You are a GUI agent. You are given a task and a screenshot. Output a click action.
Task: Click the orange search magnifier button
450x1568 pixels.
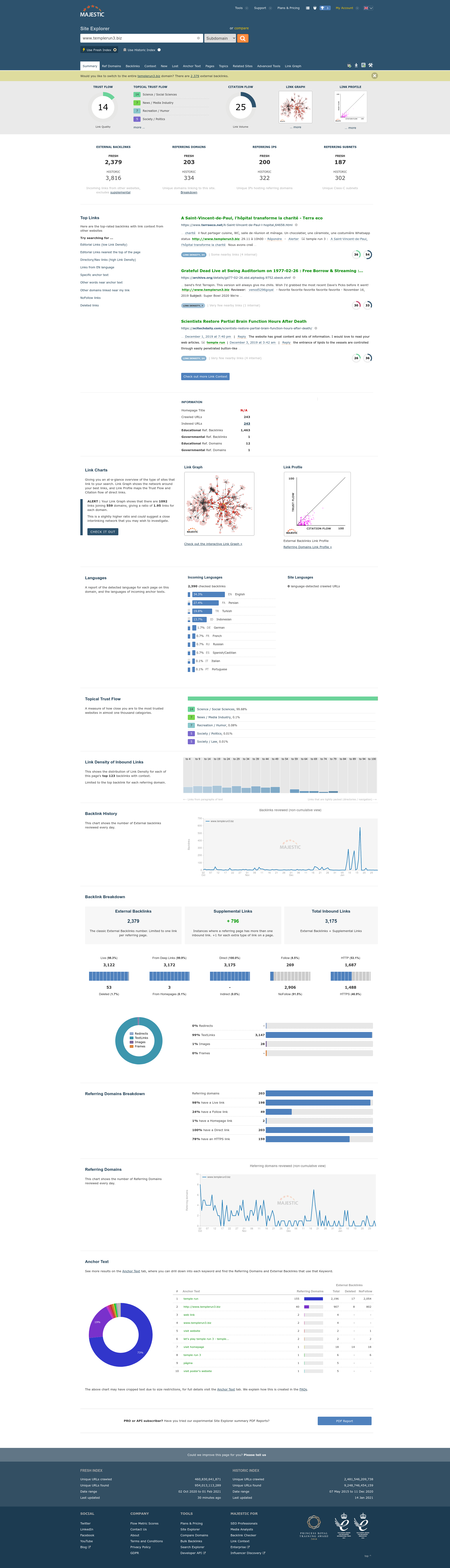(243, 38)
